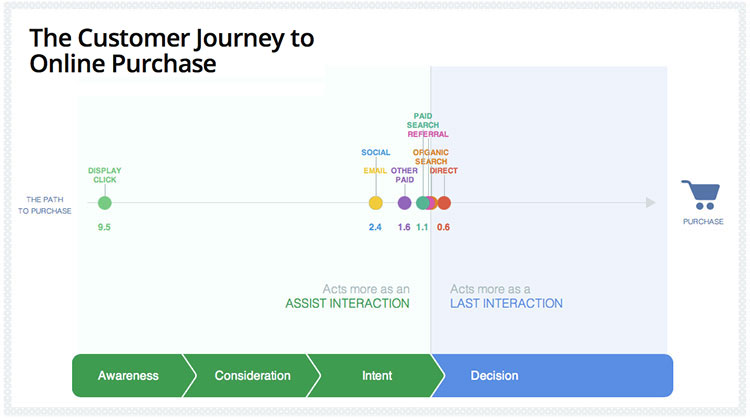This screenshot has width=750, height=420.
Task: Select the red Direct marker dot
Action: pyautogui.click(x=444, y=203)
